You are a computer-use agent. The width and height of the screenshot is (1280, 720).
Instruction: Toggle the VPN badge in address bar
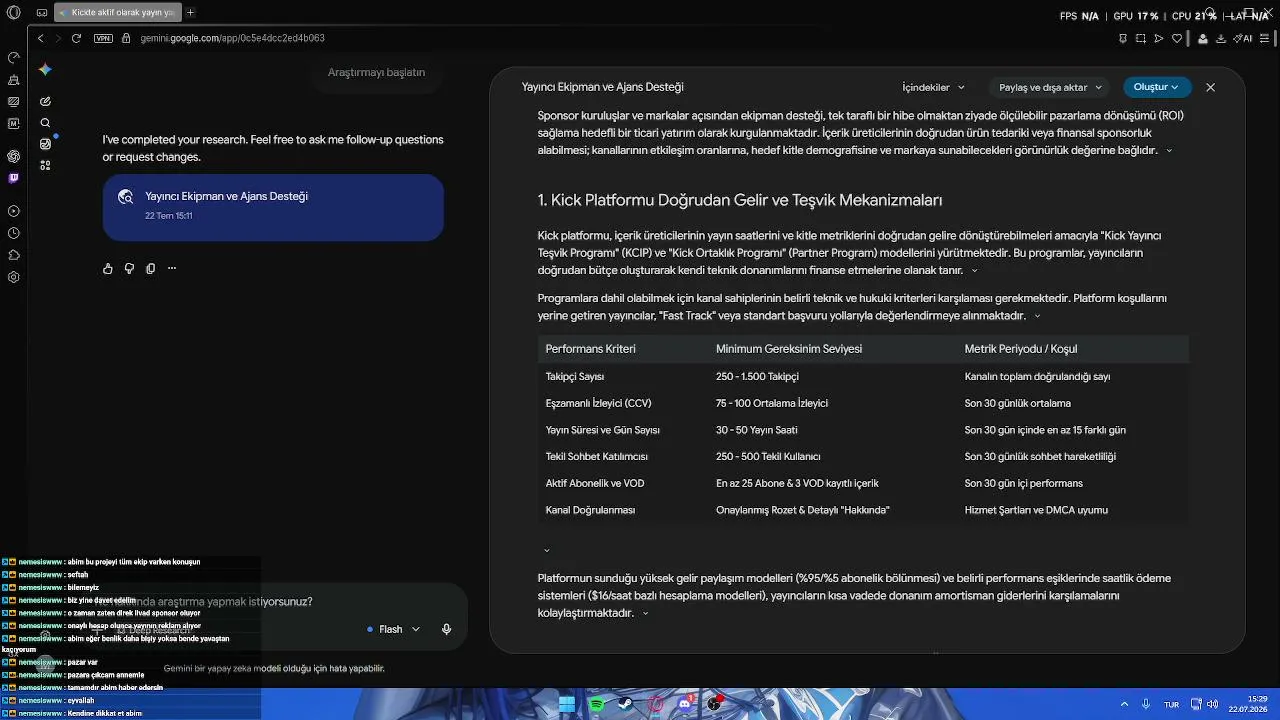tap(103, 38)
